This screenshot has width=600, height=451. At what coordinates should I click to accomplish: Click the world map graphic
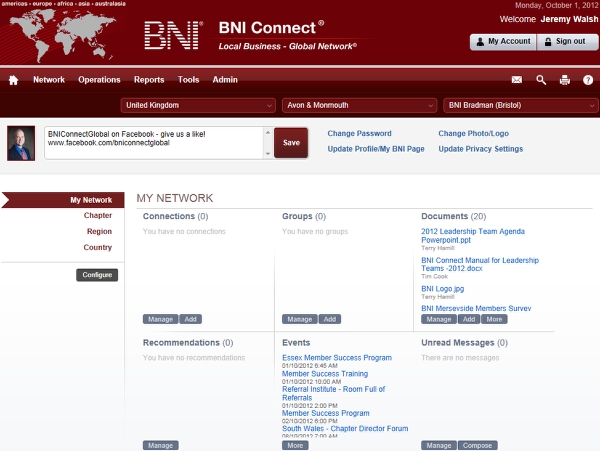click(x=62, y=35)
